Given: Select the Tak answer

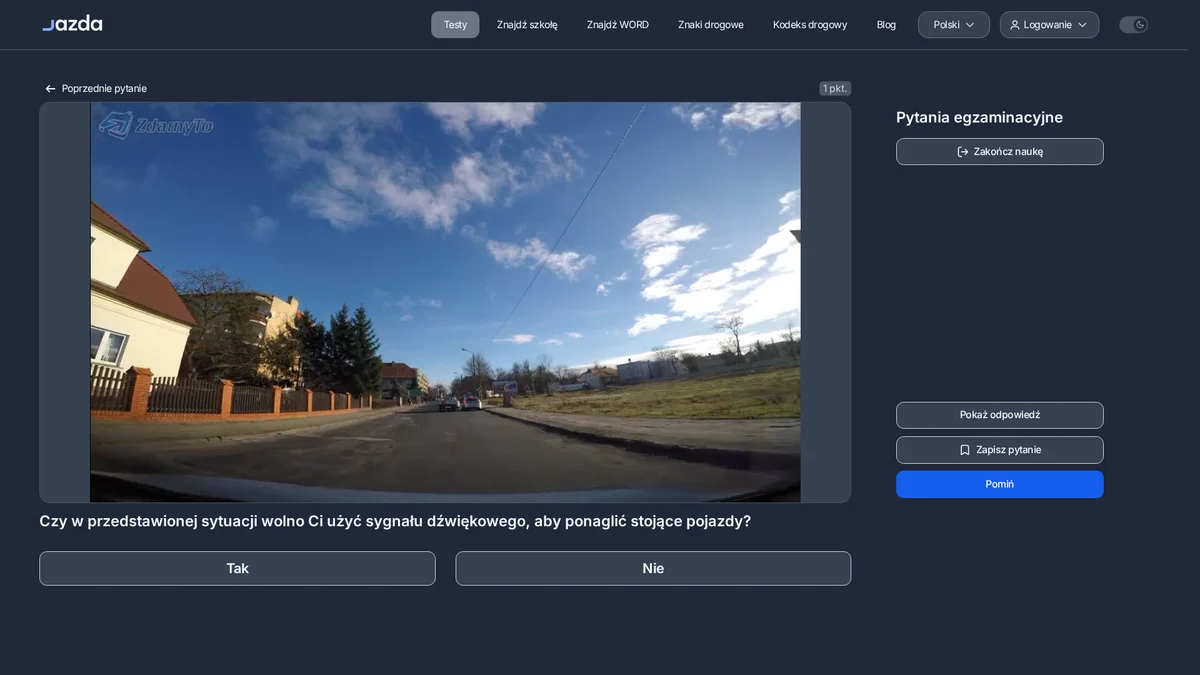Looking at the screenshot, I should point(237,568).
